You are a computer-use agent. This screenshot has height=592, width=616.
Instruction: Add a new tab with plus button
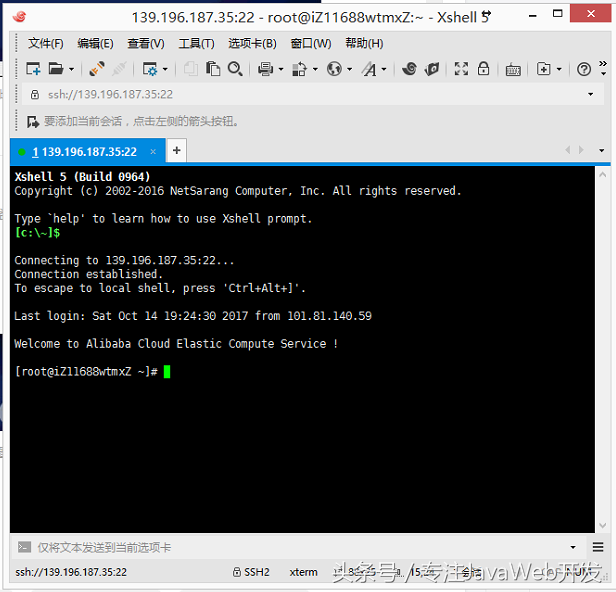(176, 150)
